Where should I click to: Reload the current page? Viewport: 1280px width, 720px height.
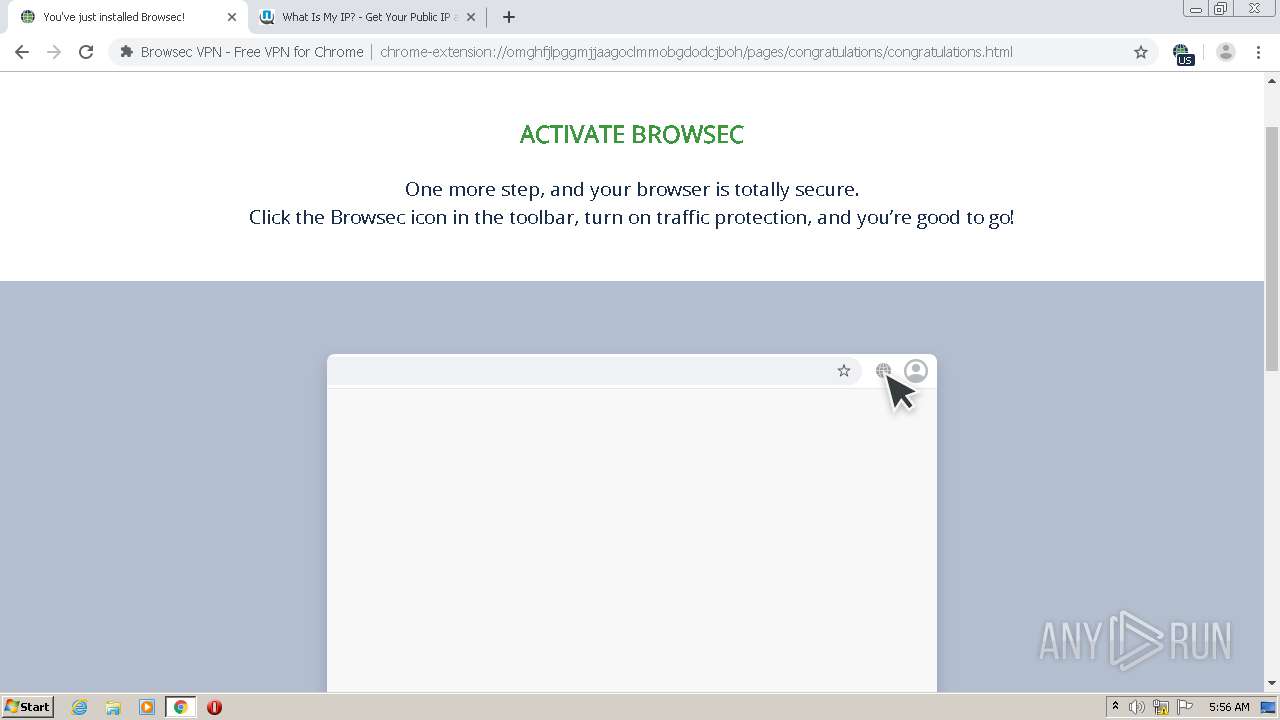click(86, 52)
